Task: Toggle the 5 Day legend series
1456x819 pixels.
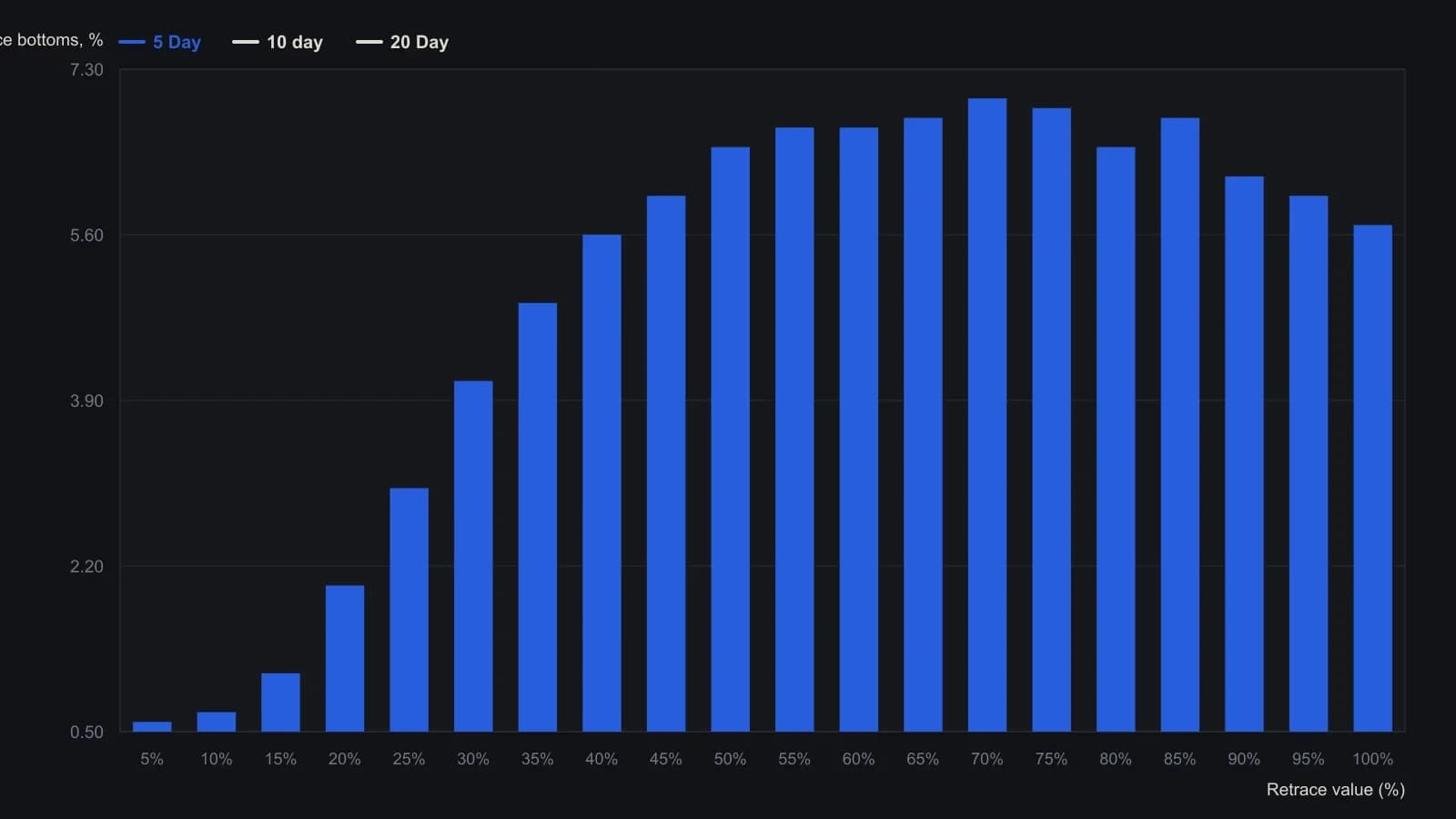Action: [160, 42]
